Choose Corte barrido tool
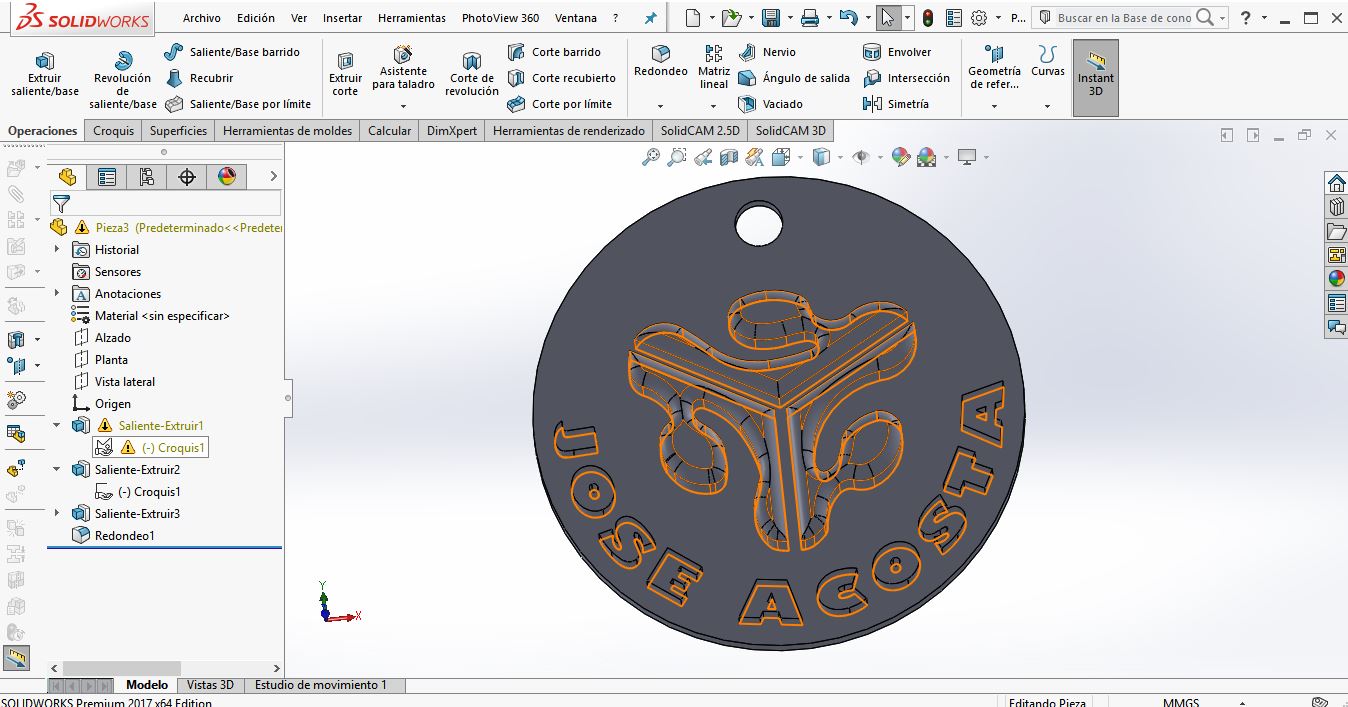 click(x=554, y=52)
